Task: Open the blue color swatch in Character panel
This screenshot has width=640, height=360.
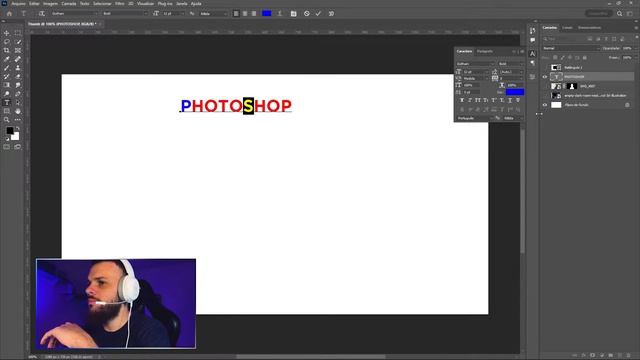Action: (x=515, y=92)
